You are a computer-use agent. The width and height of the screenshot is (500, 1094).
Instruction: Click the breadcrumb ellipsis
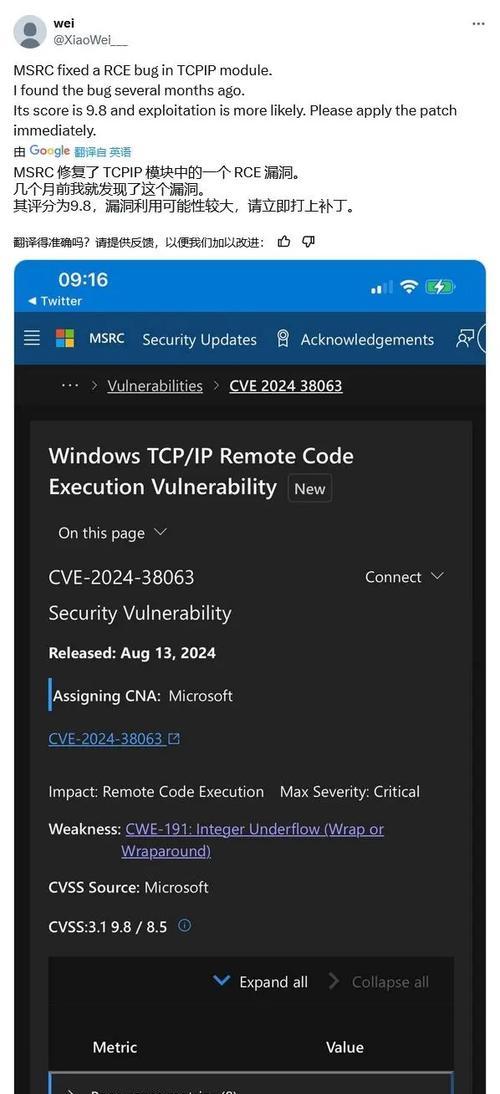70,385
